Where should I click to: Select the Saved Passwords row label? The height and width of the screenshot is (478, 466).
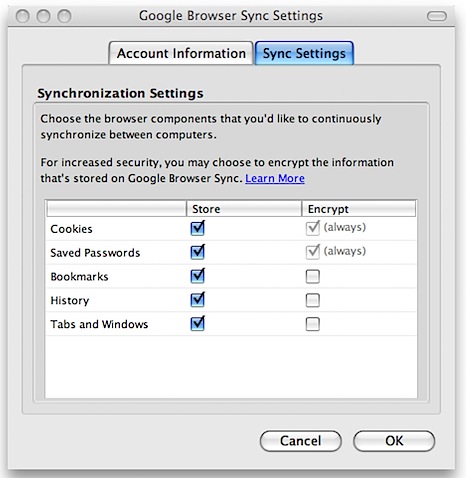(95, 253)
